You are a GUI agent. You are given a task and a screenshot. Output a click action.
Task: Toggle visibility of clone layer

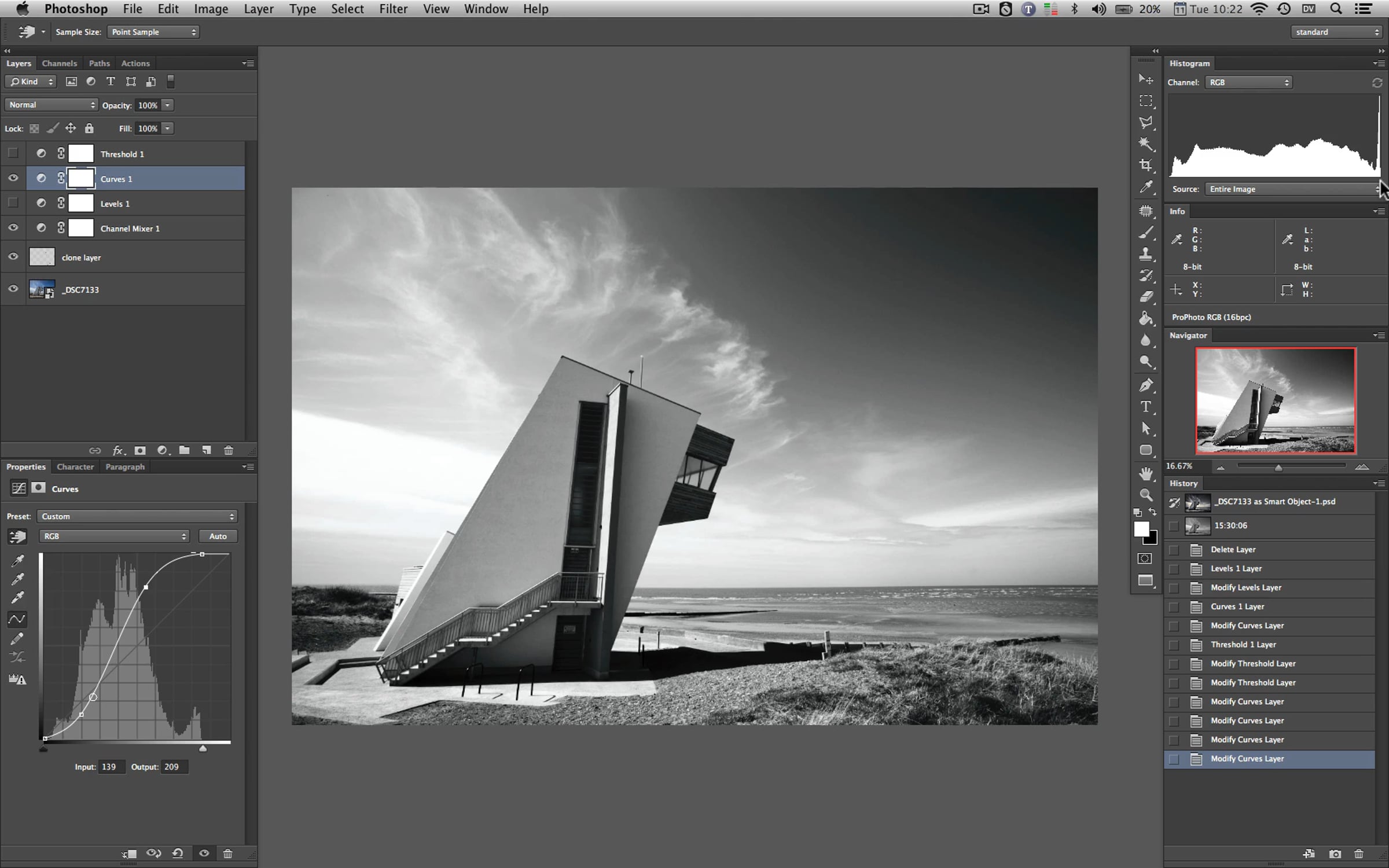[x=13, y=257]
